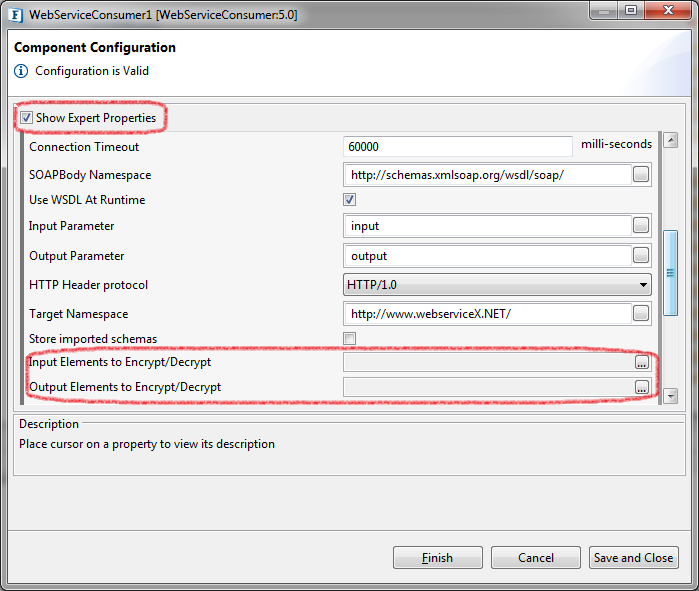Image resolution: width=699 pixels, height=591 pixels.
Task: Click the ellipsis button for SOAPBody Namespace
Action: click(641, 175)
